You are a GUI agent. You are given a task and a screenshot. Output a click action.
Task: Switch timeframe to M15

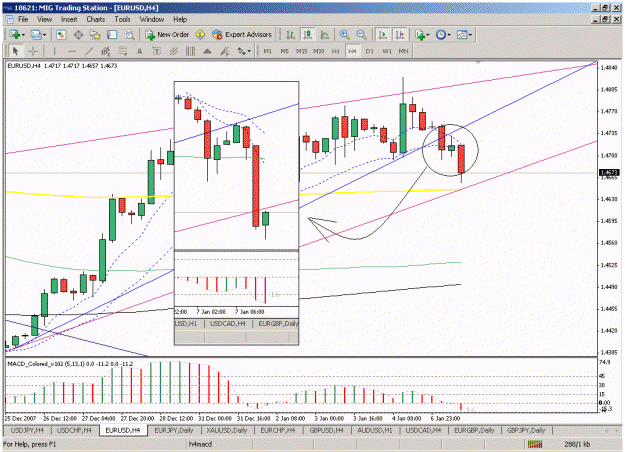(x=301, y=51)
